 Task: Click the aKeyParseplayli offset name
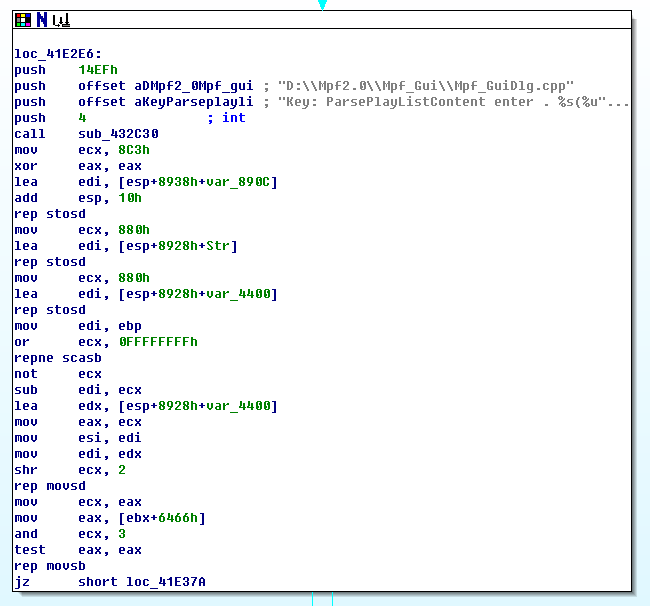pos(194,102)
